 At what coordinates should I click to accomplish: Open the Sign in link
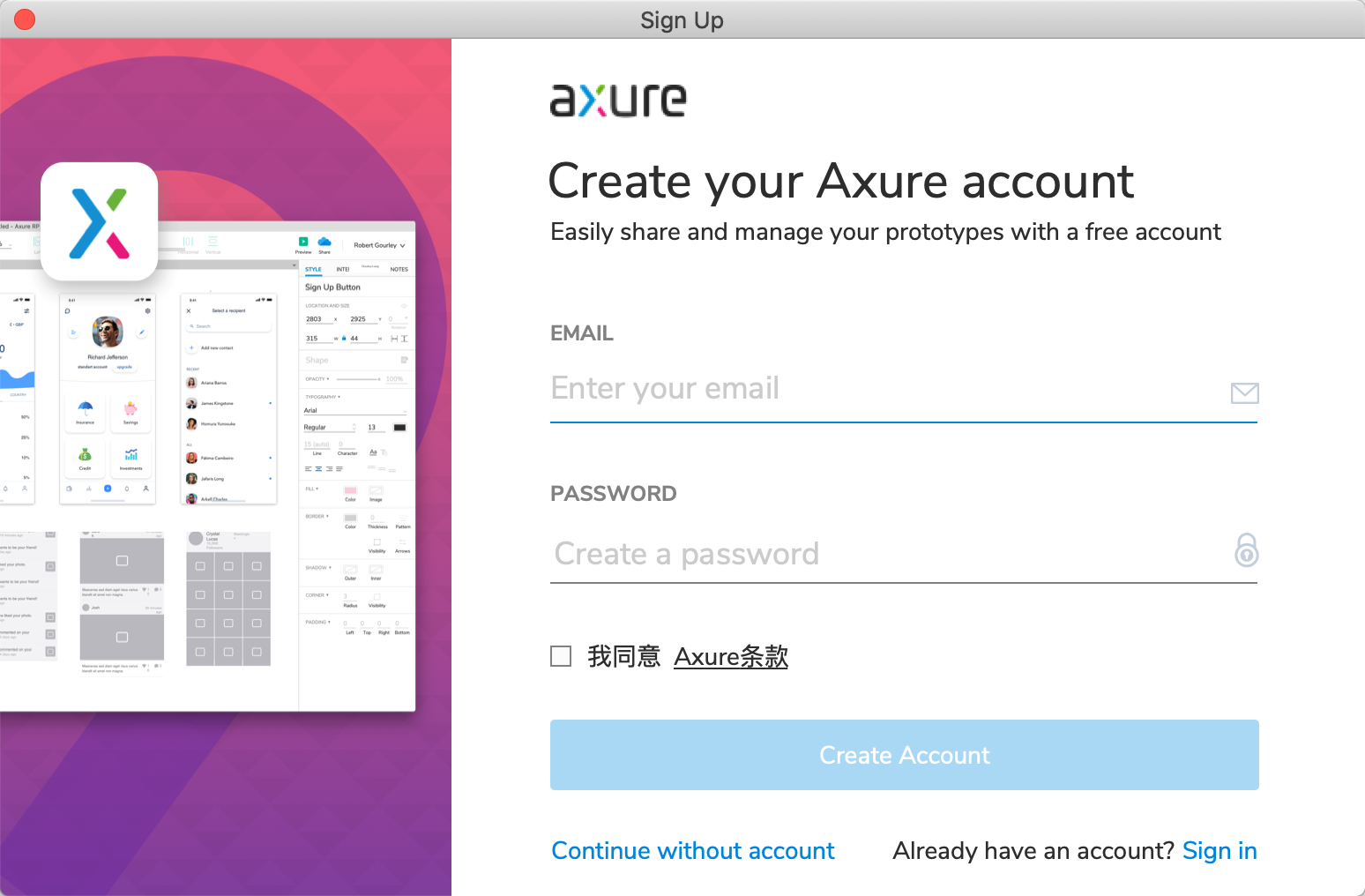coord(1220,851)
